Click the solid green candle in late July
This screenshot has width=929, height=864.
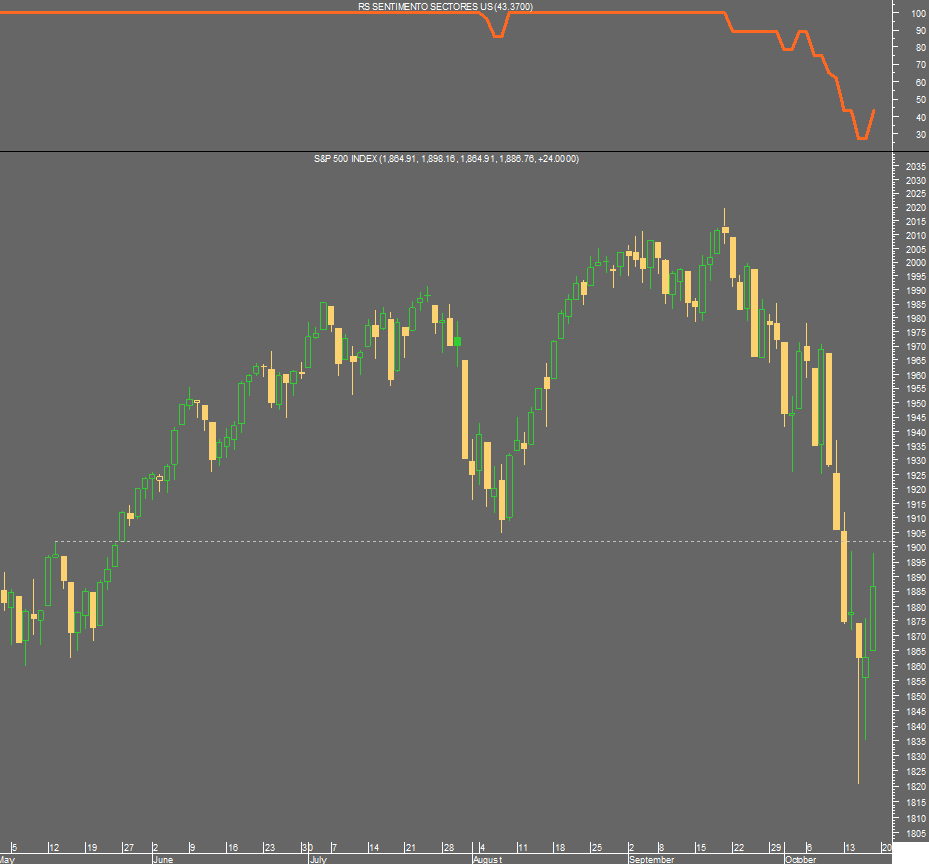457,341
